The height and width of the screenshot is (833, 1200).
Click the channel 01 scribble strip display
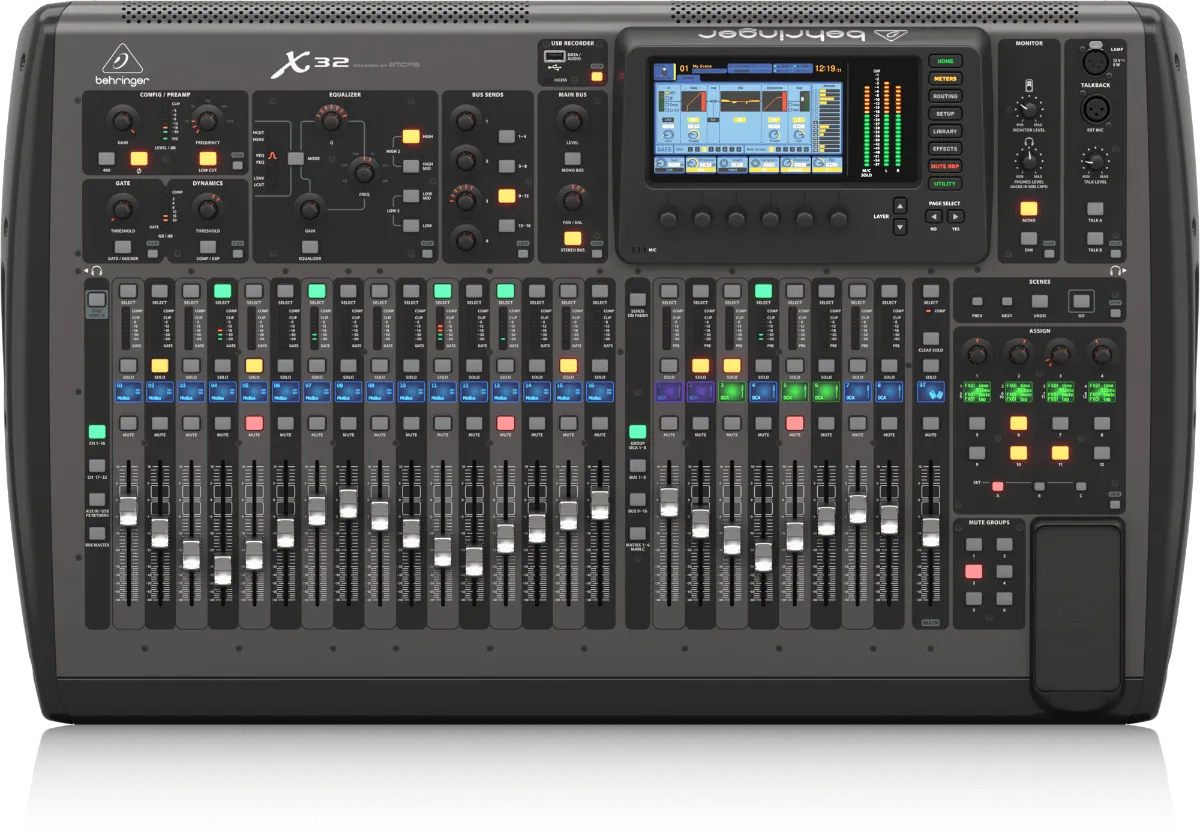[127, 390]
